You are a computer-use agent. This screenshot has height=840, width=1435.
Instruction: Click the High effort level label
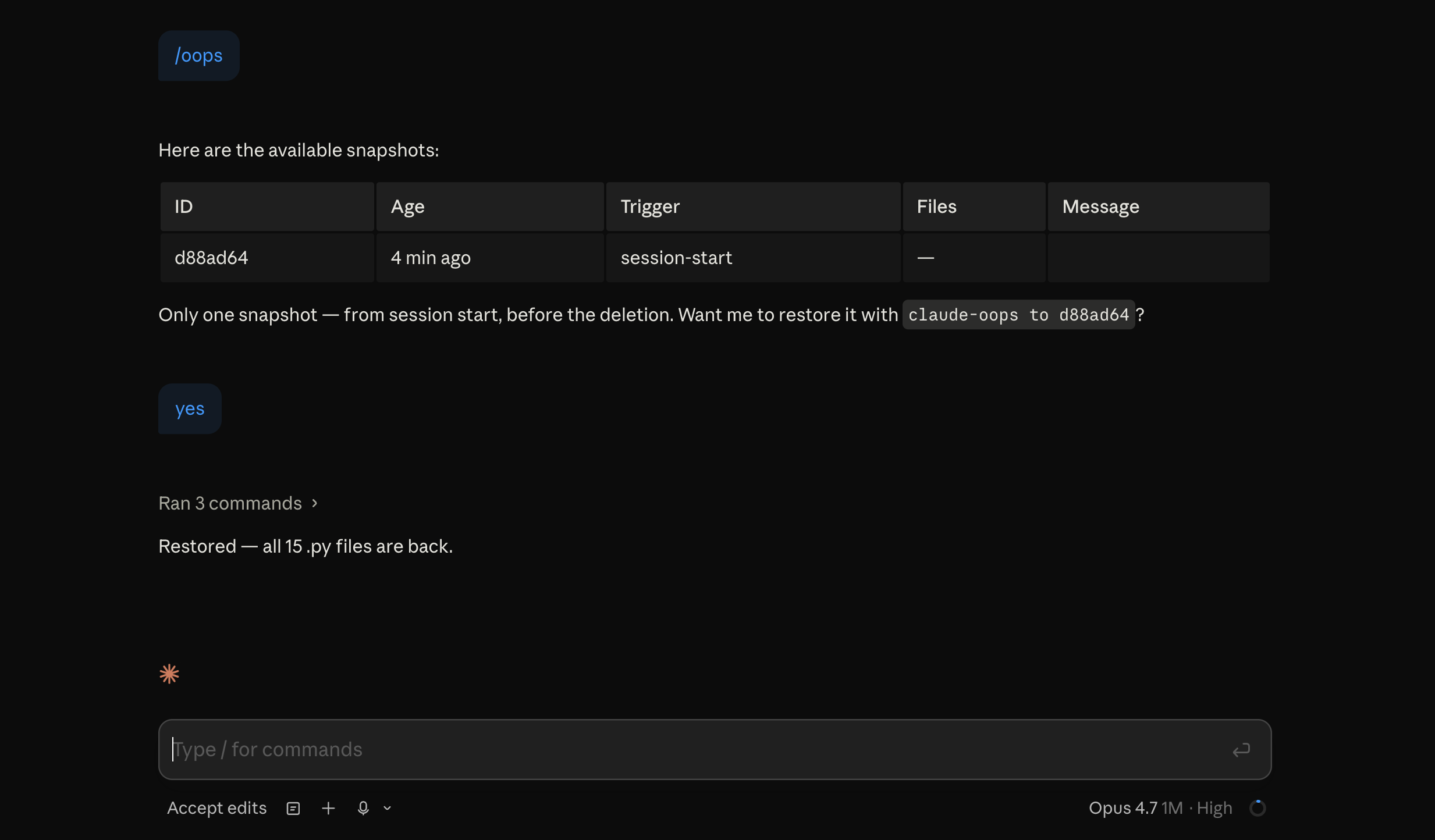[1214, 808]
